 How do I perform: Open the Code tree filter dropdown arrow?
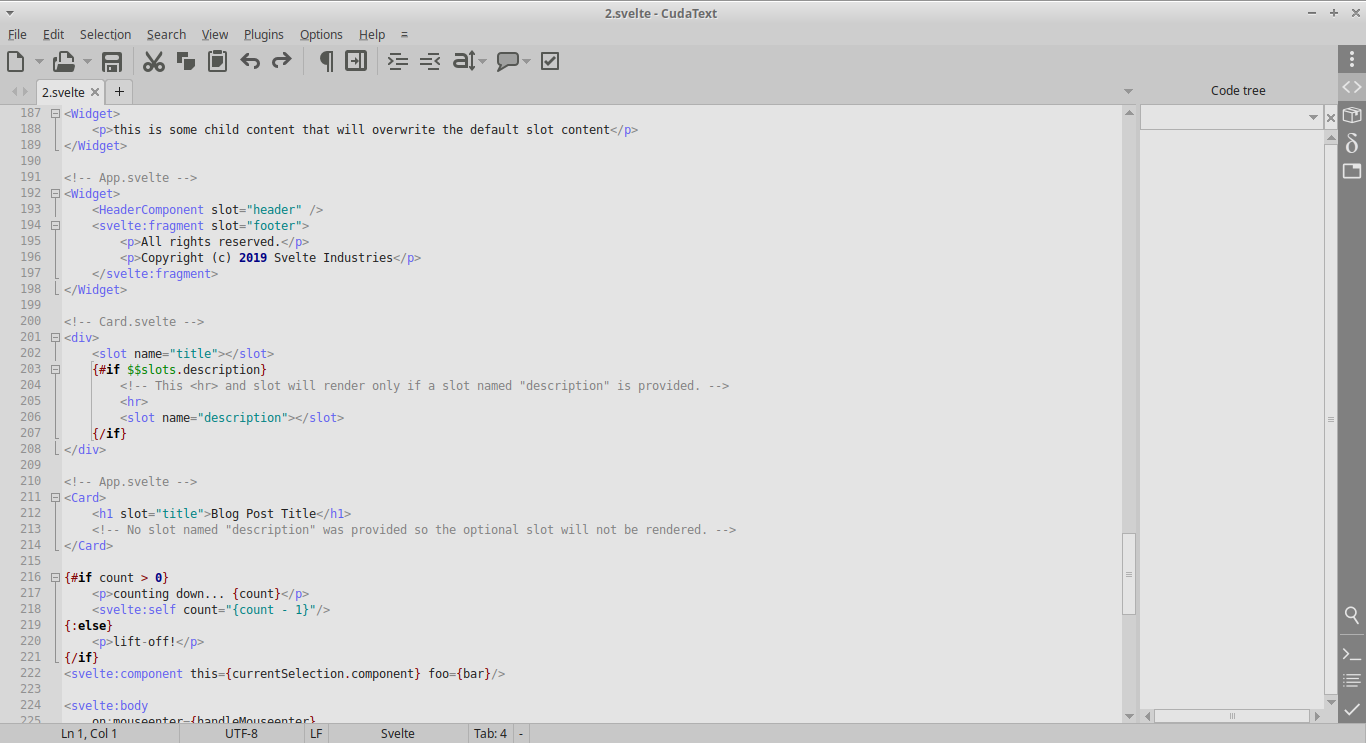click(x=1313, y=117)
